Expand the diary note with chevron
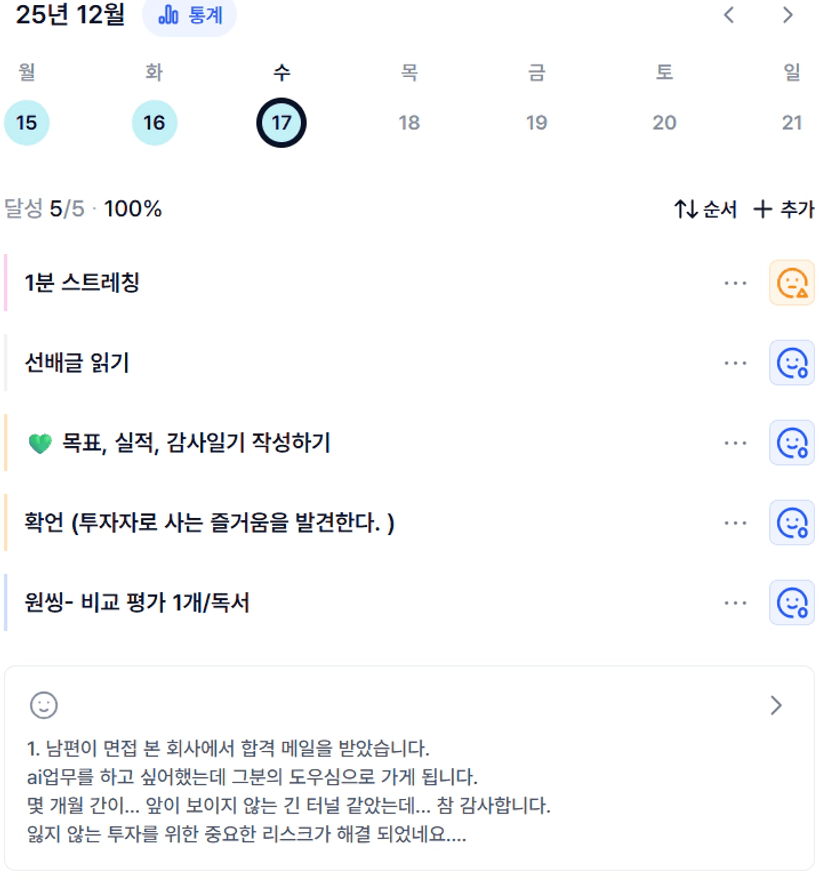 click(777, 705)
